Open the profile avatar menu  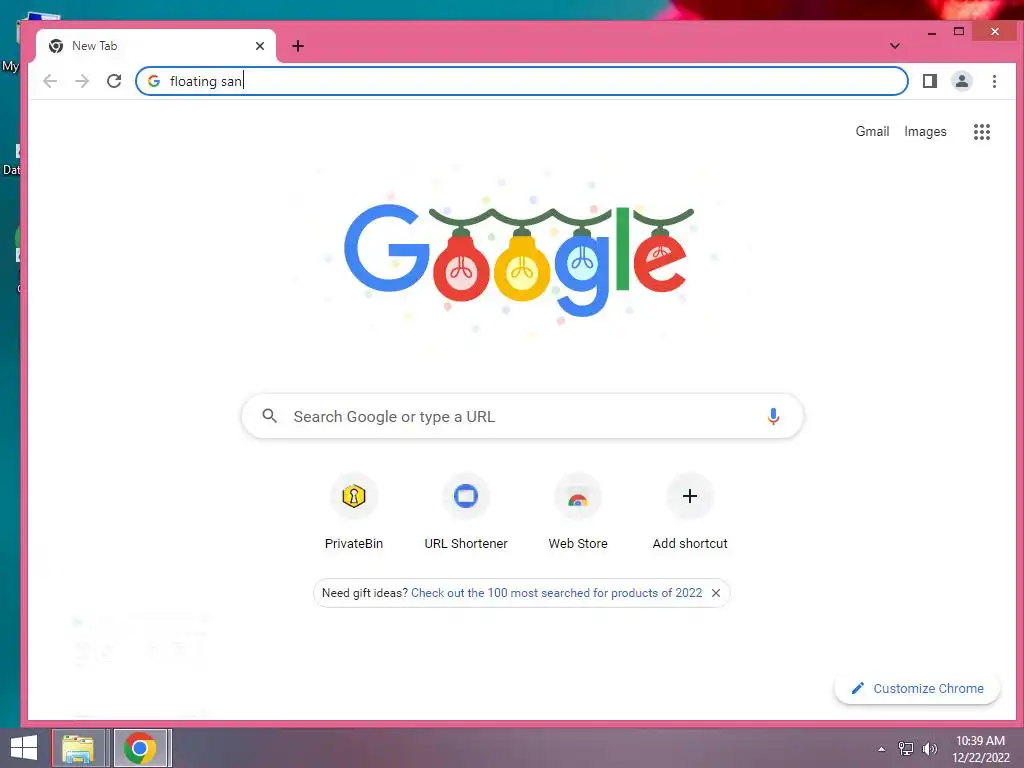tap(961, 81)
